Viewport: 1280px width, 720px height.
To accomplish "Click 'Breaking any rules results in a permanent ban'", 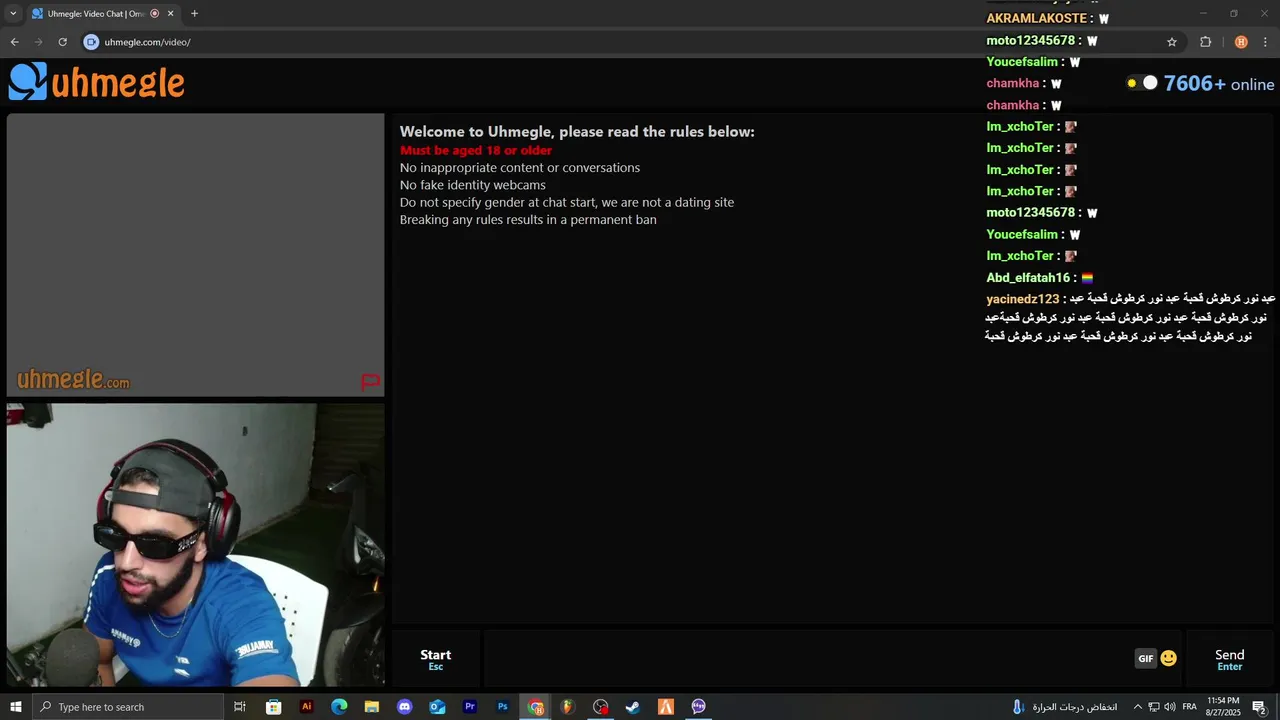I will click(528, 220).
